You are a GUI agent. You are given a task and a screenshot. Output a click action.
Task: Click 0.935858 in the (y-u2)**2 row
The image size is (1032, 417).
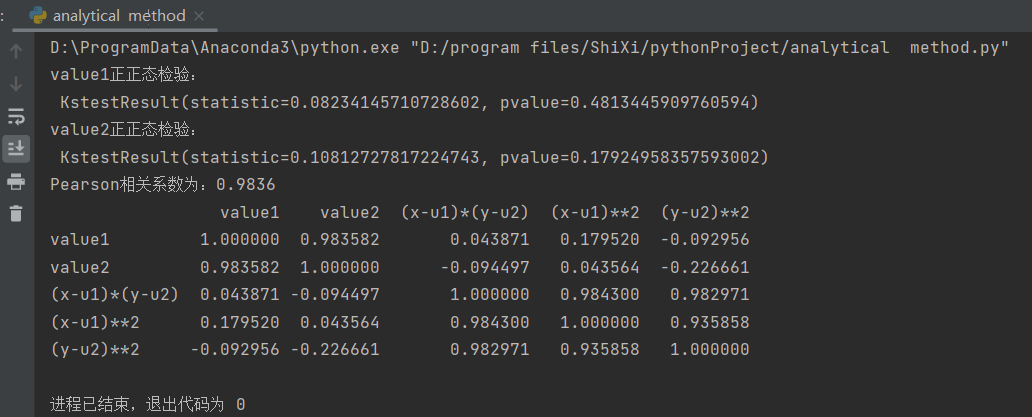(600, 349)
